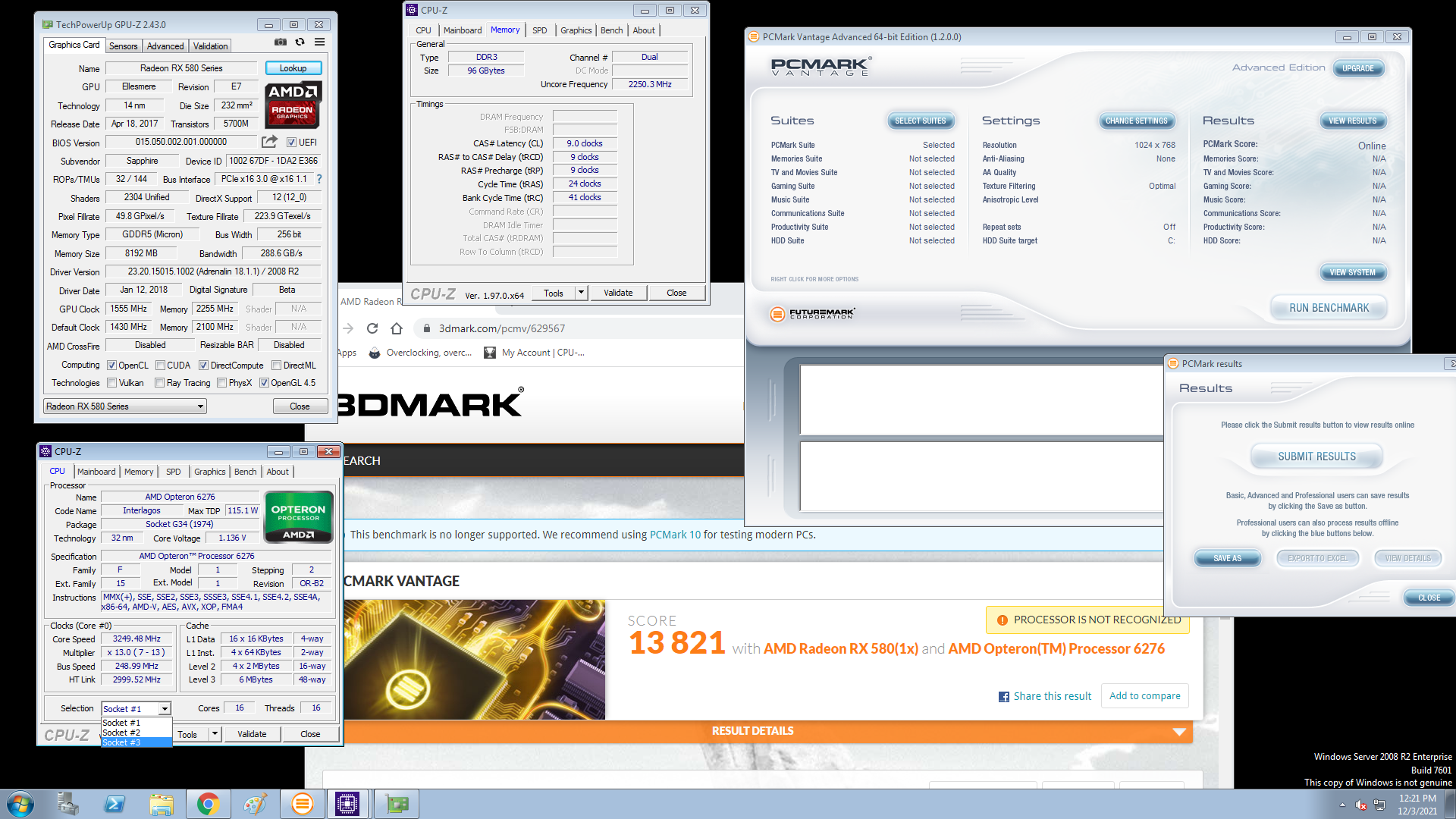Open Server Manager taskbar icon
This screenshot has width=1456, height=819.
point(67,804)
